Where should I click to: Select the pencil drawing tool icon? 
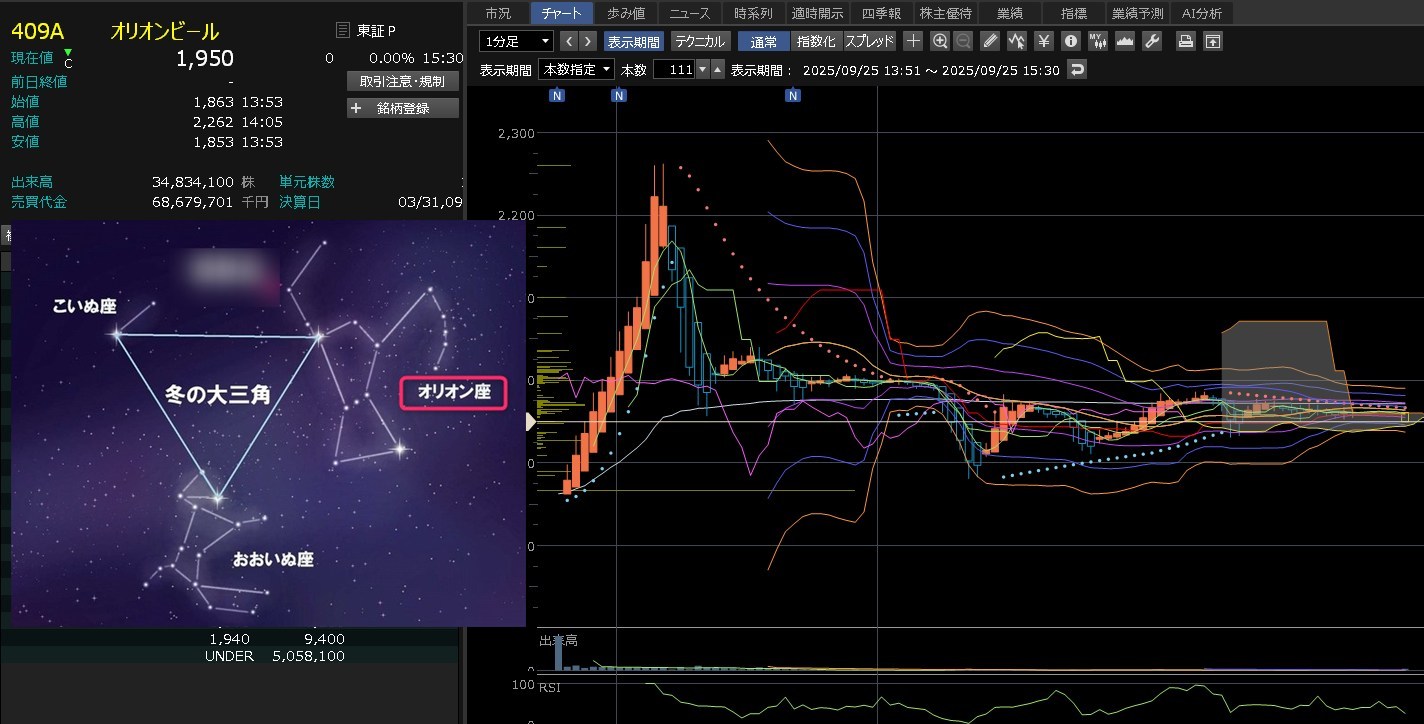tap(990, 41)
